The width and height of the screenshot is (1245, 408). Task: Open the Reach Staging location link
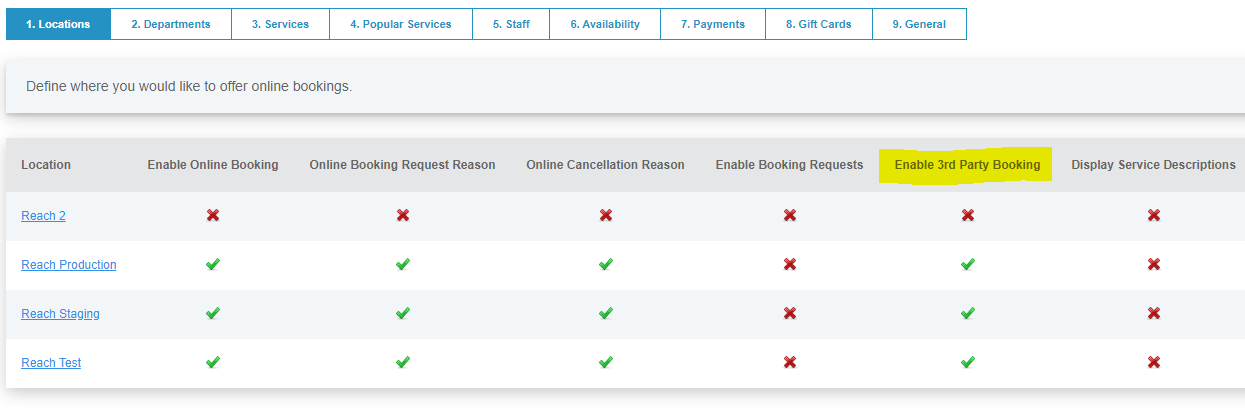click(x=60, y=314)
